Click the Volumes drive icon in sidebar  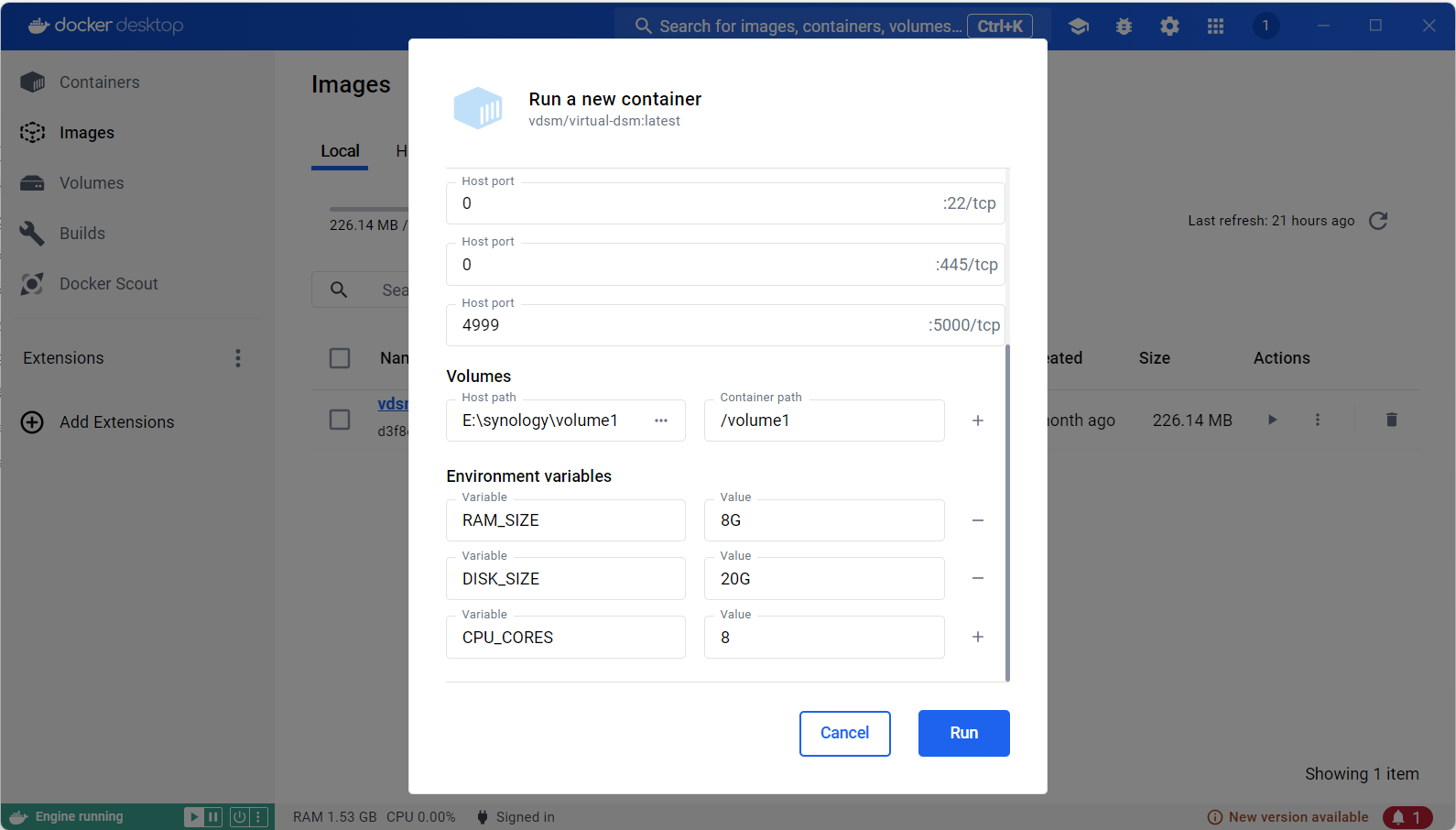(32, 183)
